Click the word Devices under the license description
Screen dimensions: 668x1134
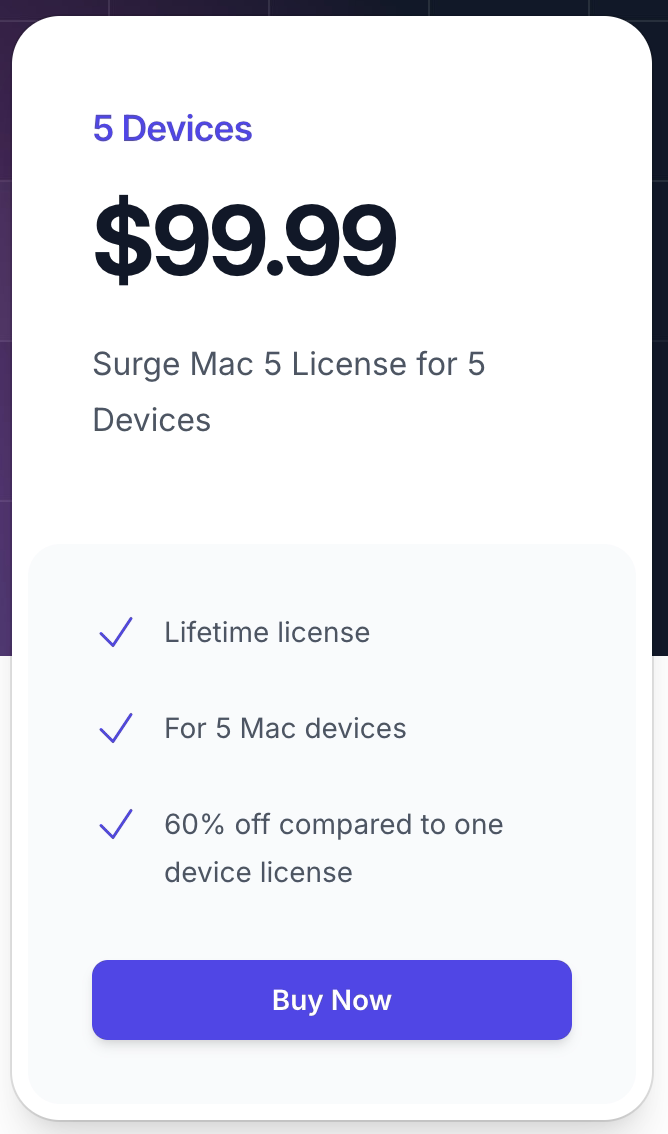[x=152, y=420]
